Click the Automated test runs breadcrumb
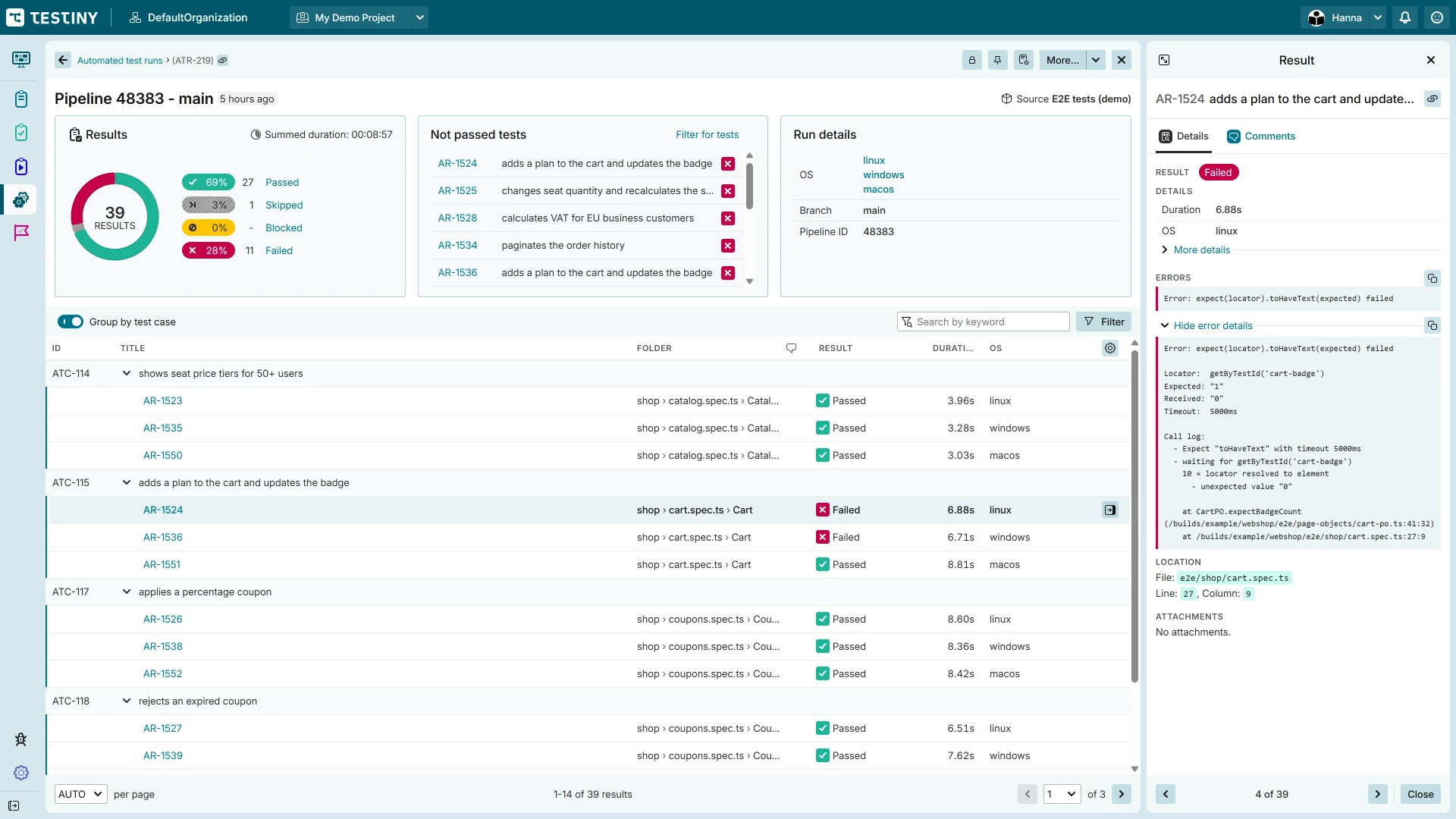 tap(120, 61)
